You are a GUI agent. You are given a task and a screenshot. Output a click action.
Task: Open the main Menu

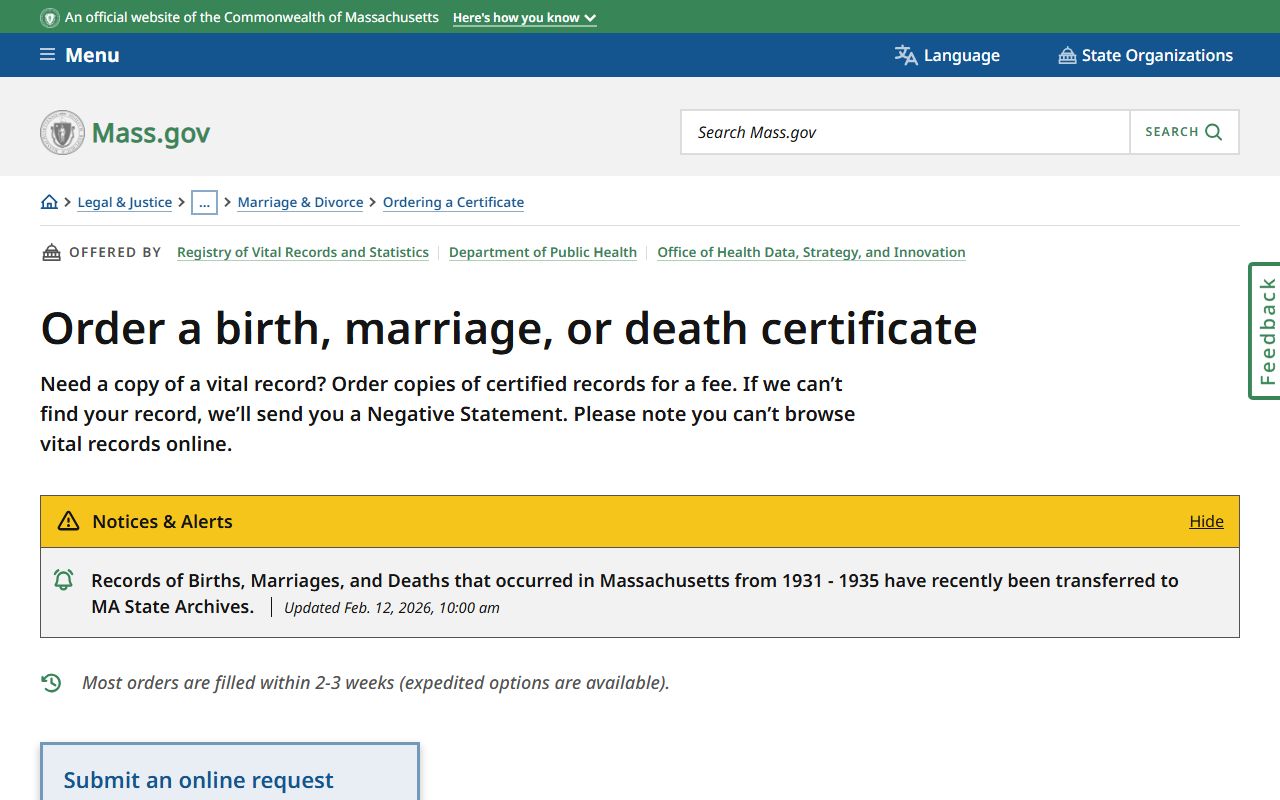(79, 55)
